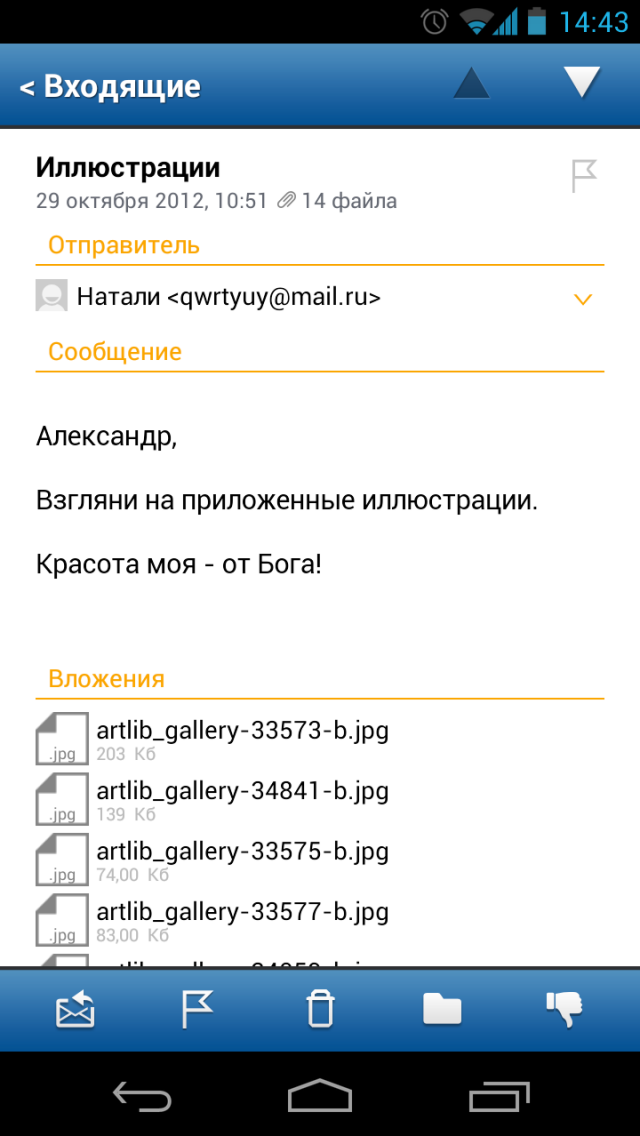
Task: Open the move-to-folder icon
Action: point(443,1010)
